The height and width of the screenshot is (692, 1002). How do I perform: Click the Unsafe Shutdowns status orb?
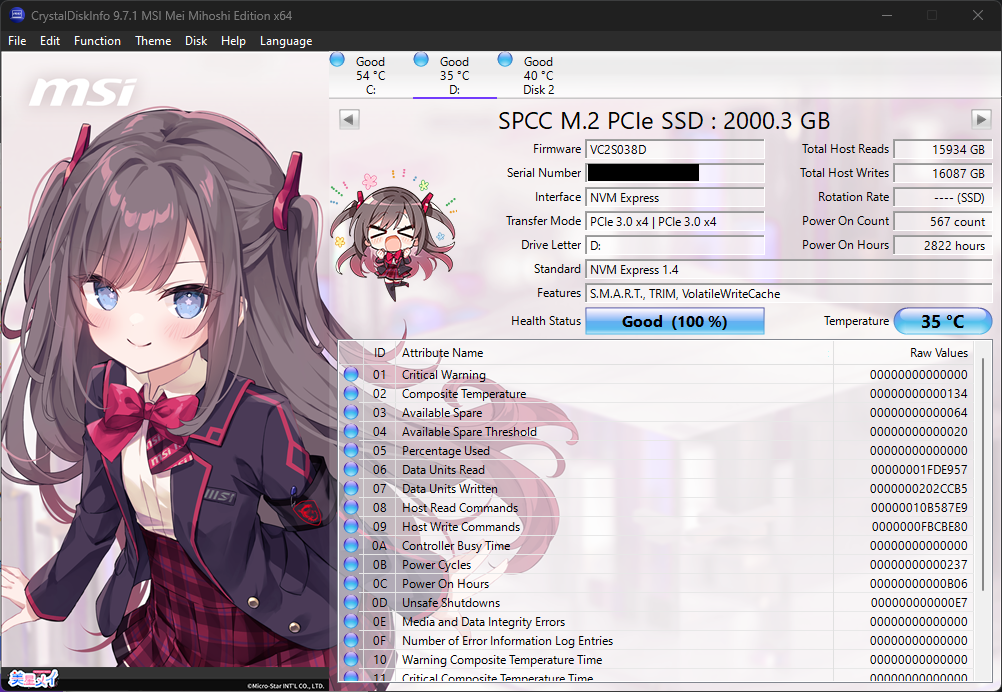coord(351,603)
